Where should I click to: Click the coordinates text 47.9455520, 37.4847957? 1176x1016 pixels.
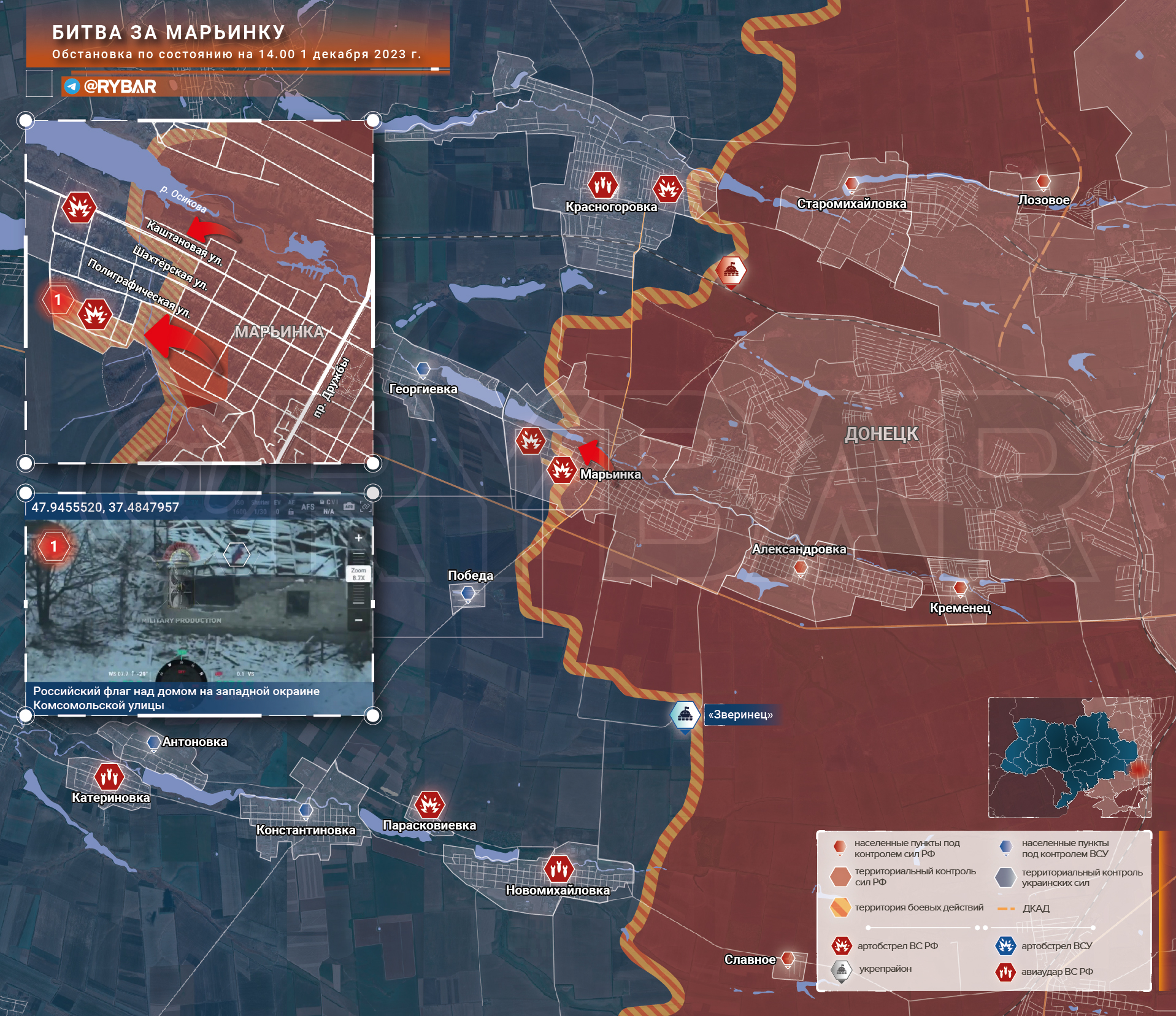pyautogui.click(x=106, y=507)
